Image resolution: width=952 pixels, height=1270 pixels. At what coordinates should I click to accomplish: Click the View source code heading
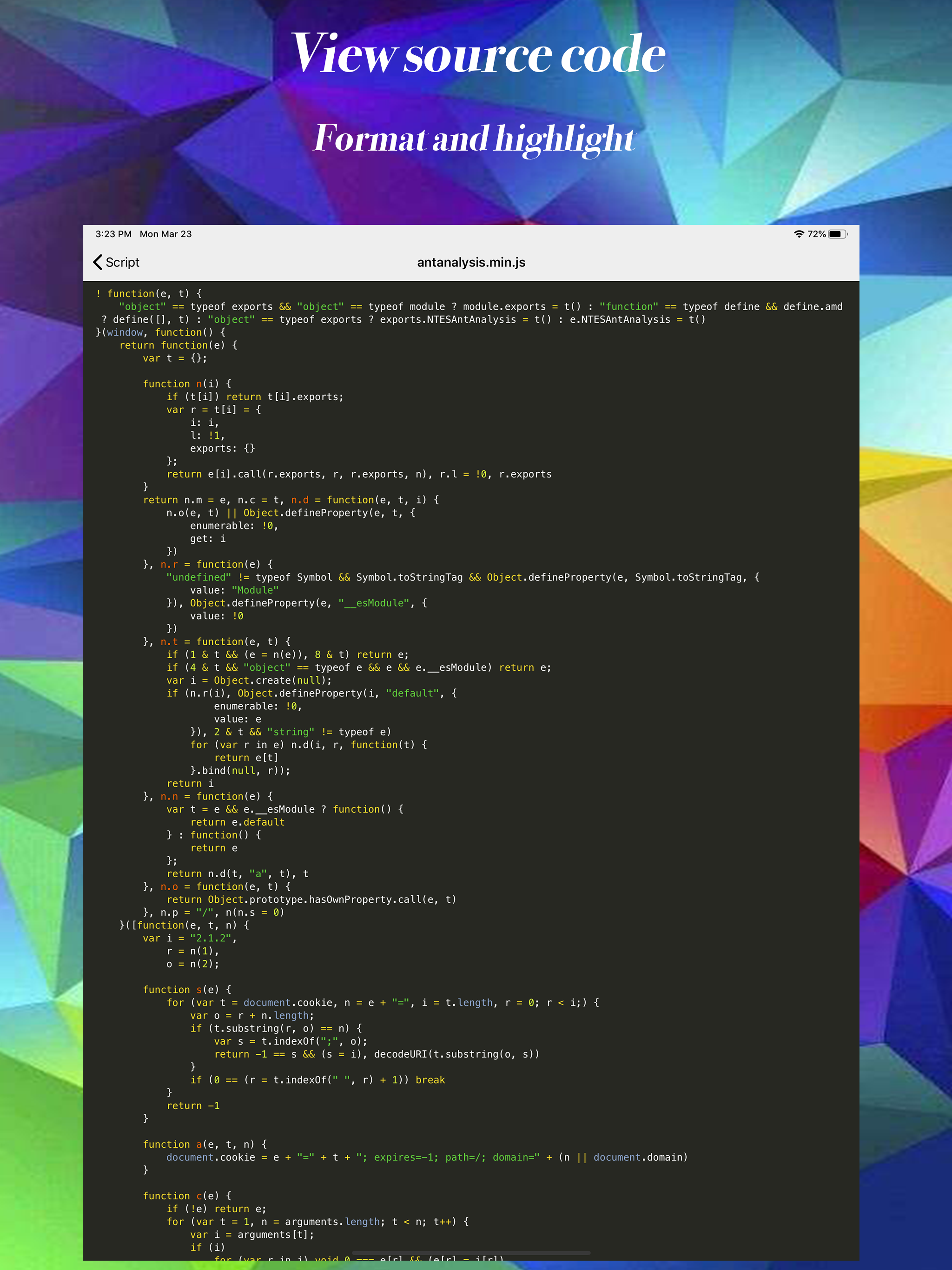478,53
